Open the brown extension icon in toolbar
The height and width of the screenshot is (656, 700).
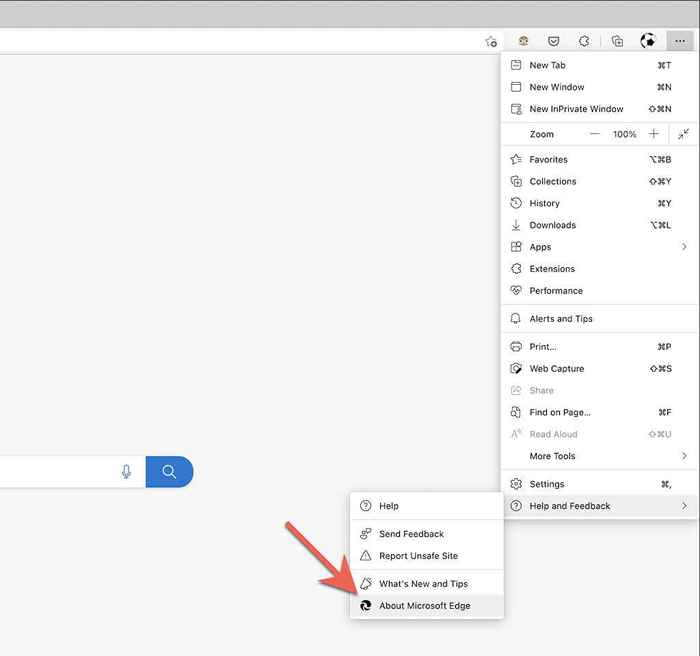(523, 41)
